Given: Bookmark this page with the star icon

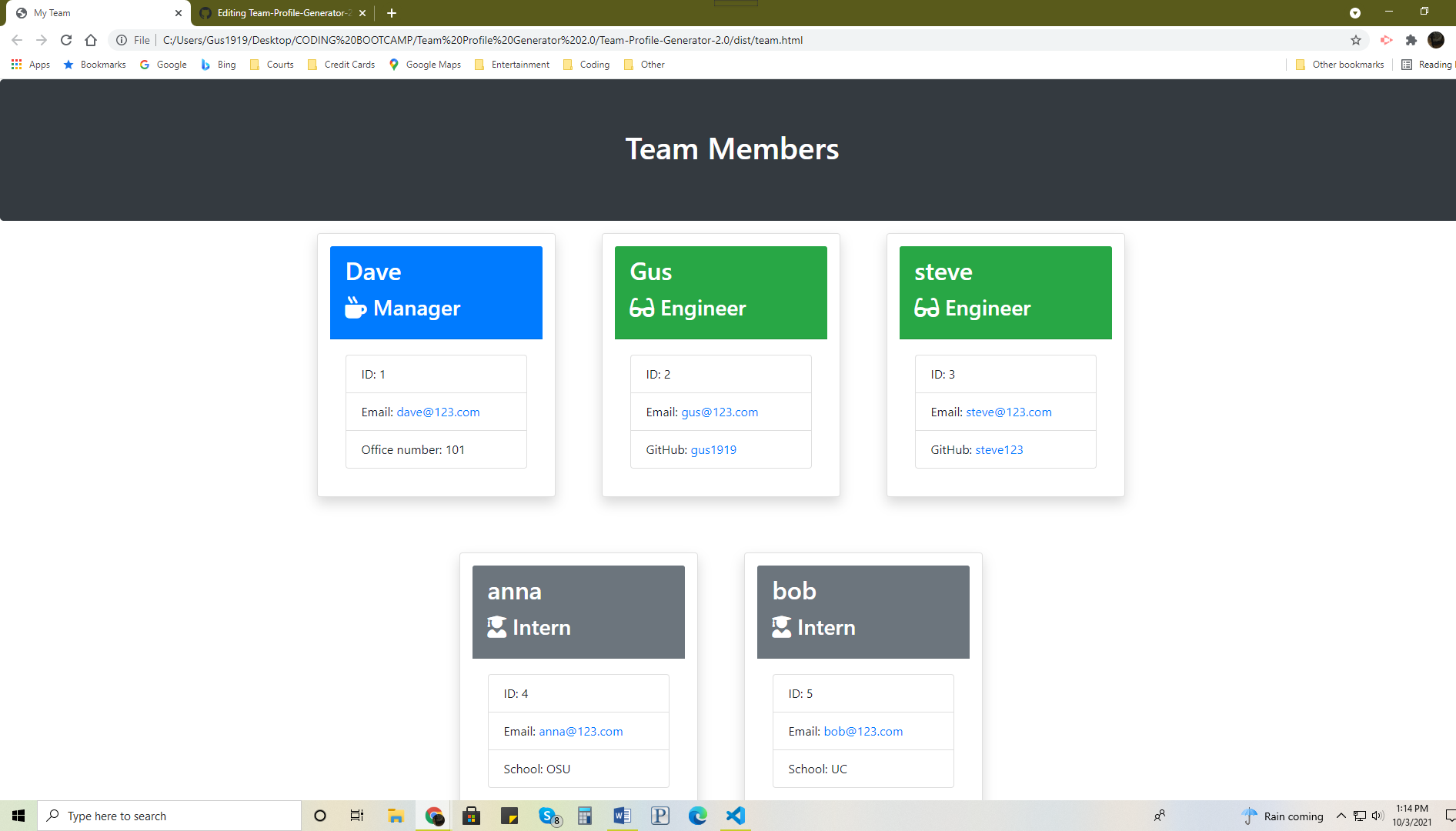Looking at the screenshot, I should click(1357, 40).
